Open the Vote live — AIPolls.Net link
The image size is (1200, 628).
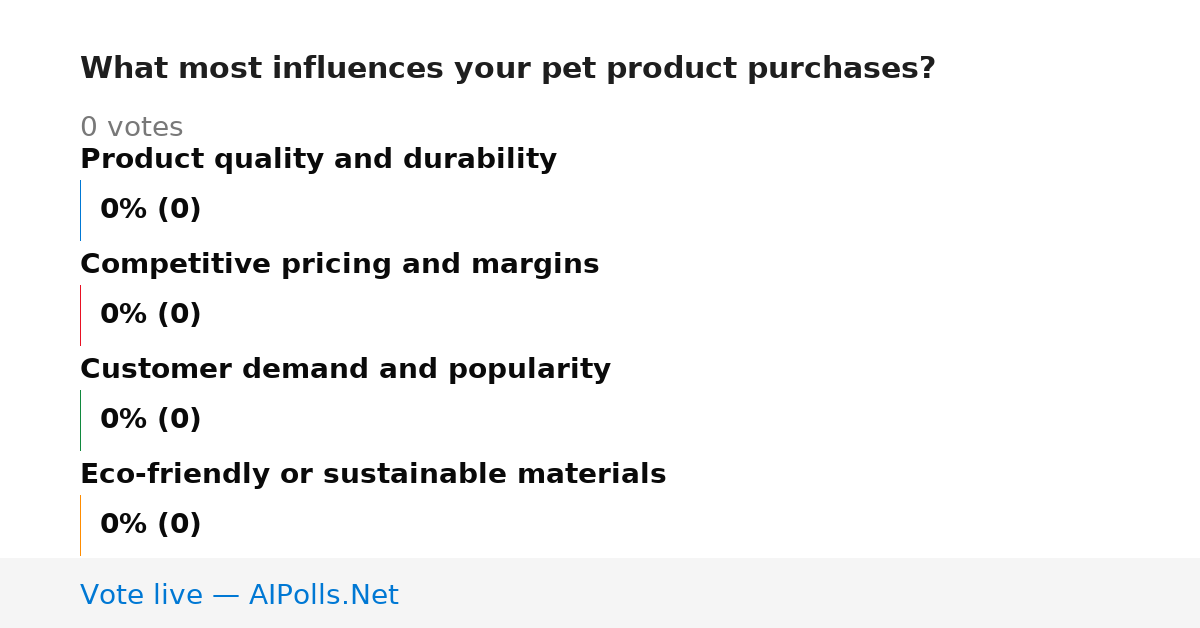coord(239,595)
